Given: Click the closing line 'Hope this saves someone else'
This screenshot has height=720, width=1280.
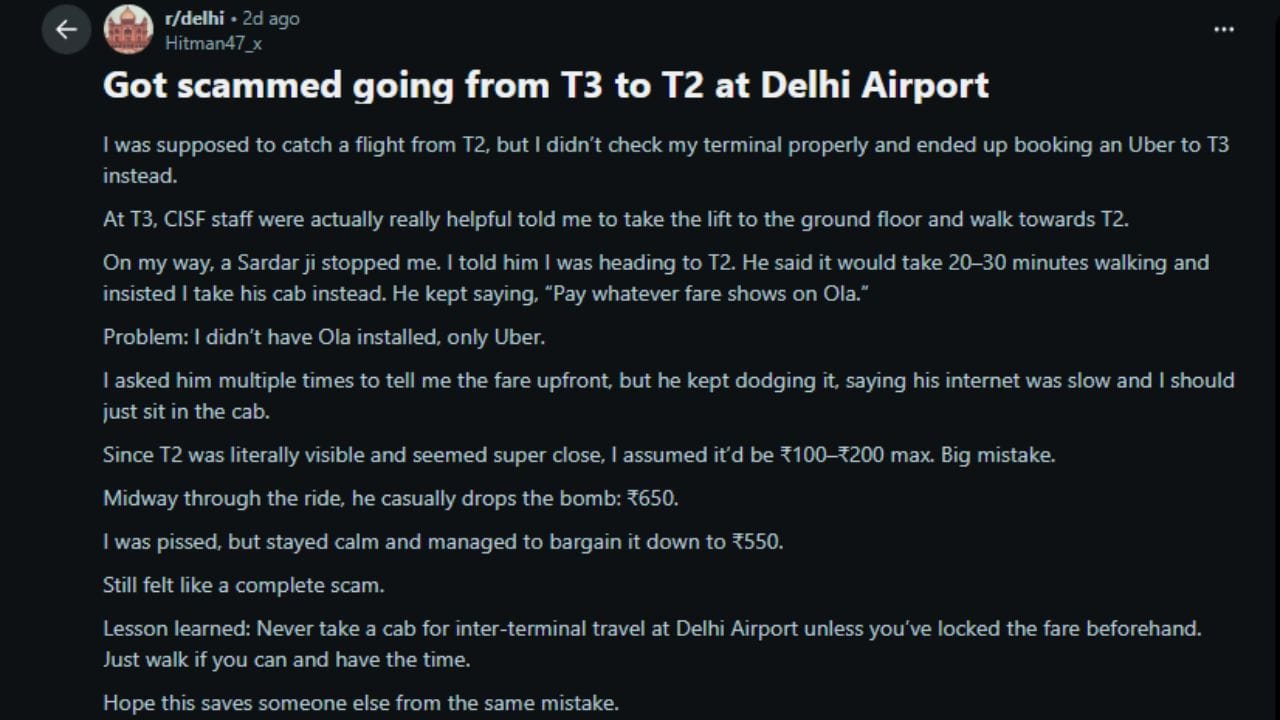Looking at the screenshot, I should pyautogui.click(x=360, y=703).
